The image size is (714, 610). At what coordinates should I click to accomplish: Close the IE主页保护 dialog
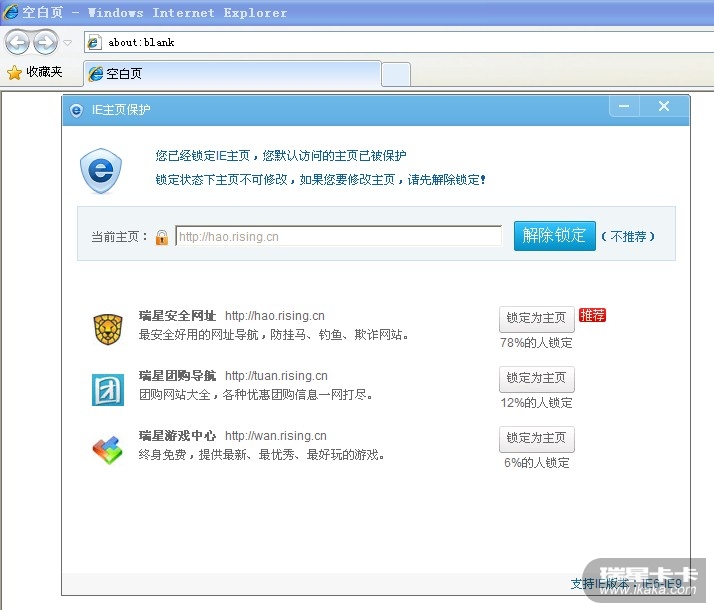coord(664,107)
